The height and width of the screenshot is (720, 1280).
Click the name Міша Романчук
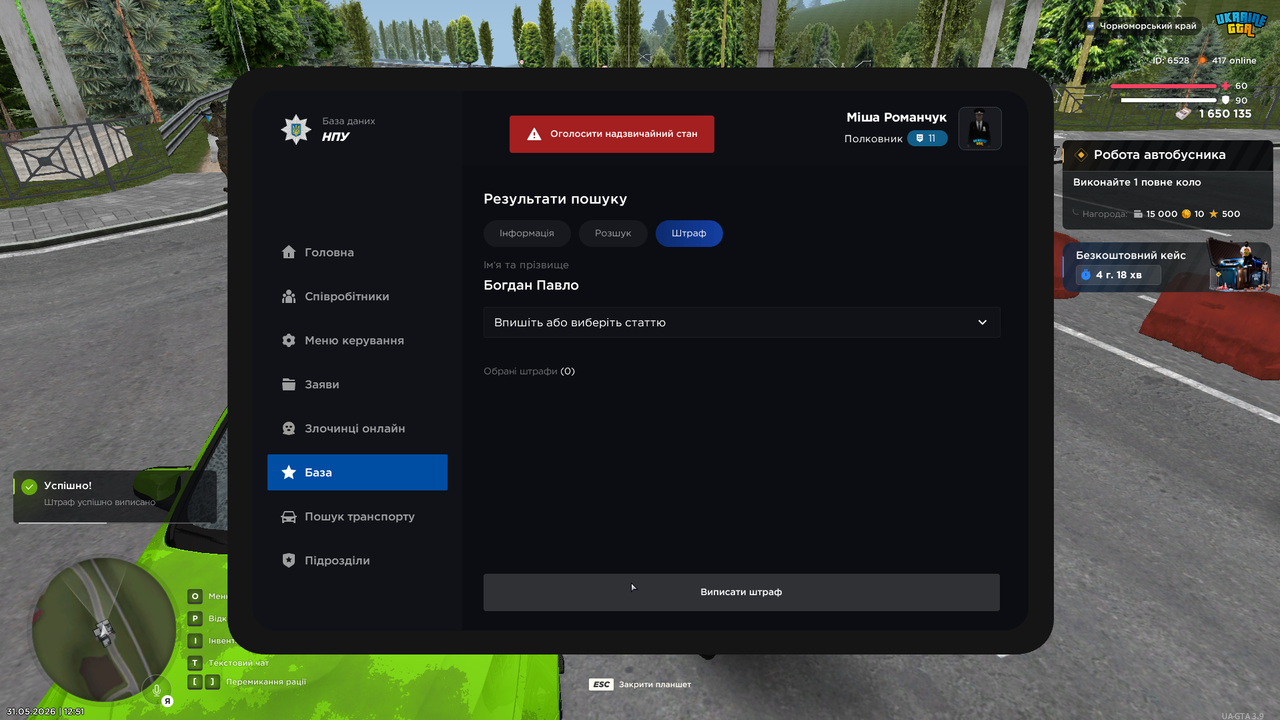click(x=896, y=117)
